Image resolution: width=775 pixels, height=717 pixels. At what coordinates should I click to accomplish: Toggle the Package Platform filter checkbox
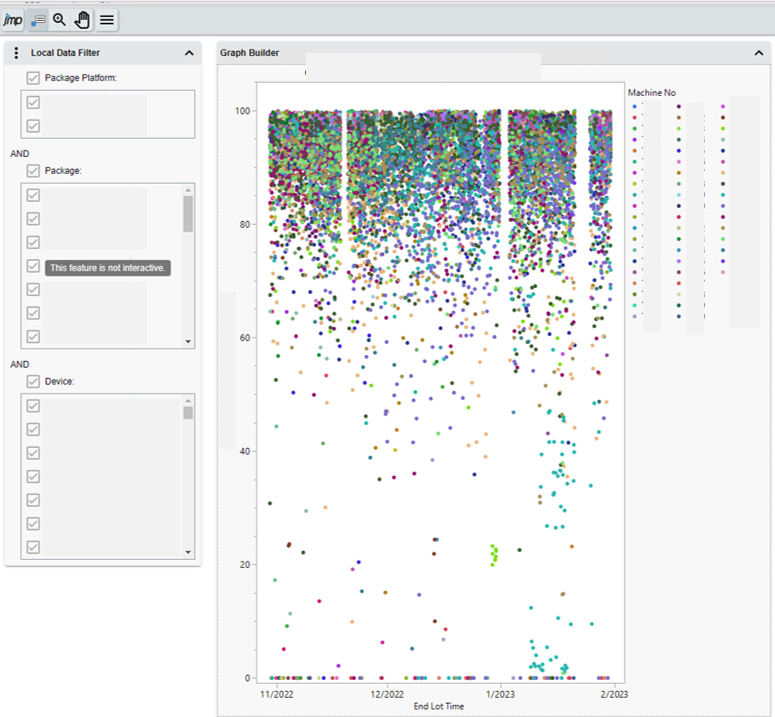tap(33, 78)
